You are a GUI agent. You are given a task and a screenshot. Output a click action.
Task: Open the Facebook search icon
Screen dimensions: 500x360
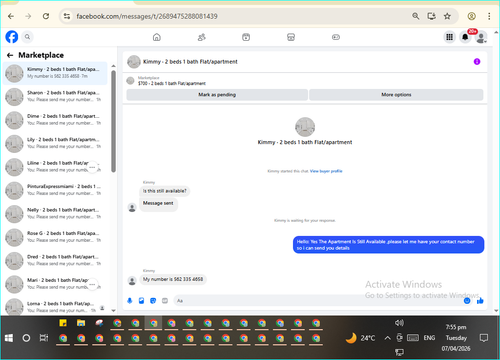tap(27, 37)
